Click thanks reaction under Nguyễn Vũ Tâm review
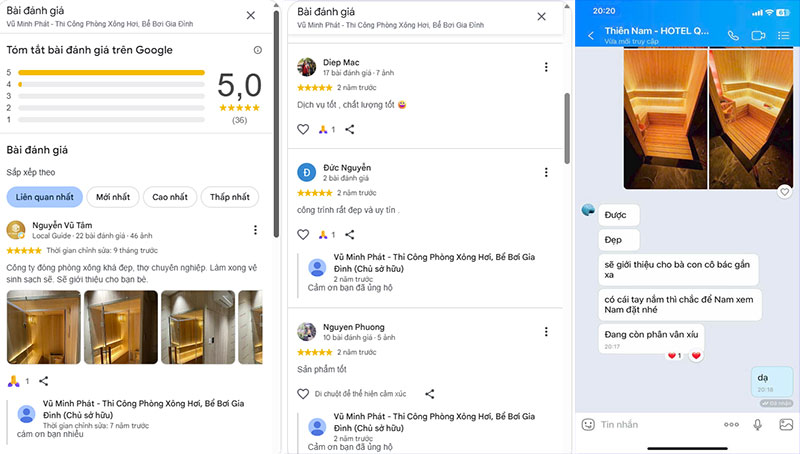Viewport: 800px width, 454px height. (x=14, y=381)
